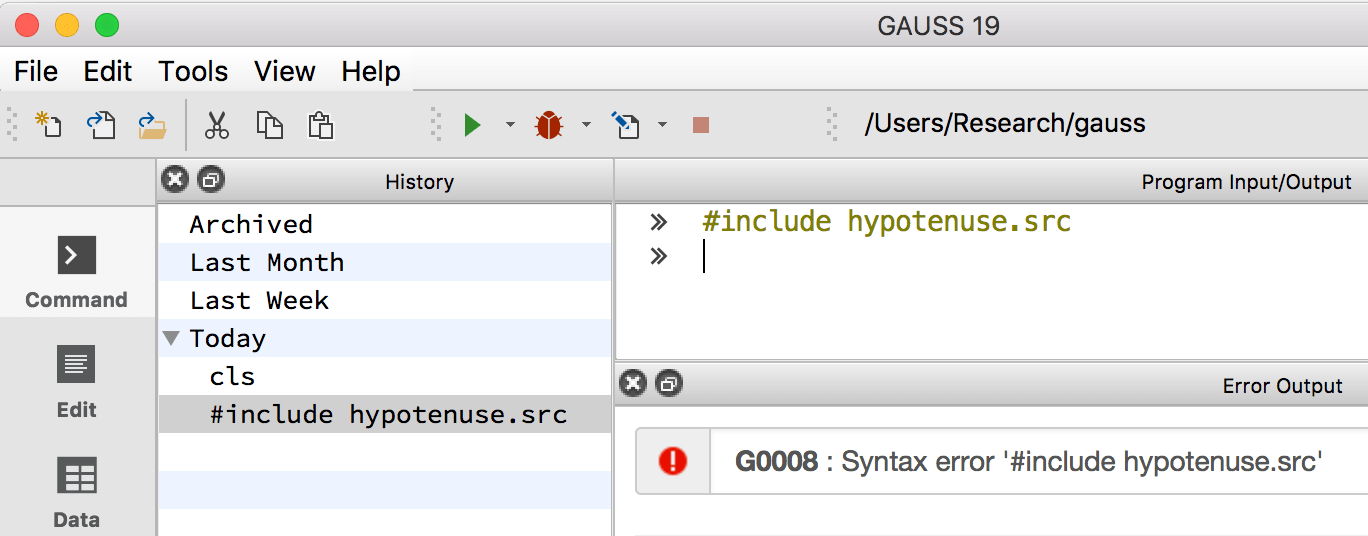Open the File menu
This screenshot has width=1368, height=536.
[x=36, y=72]
